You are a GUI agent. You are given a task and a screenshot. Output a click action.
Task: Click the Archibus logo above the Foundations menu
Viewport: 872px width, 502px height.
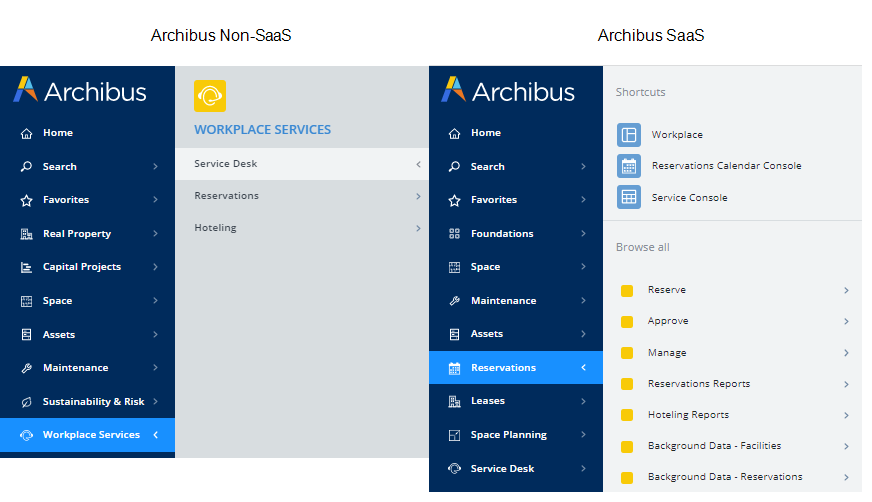(x=508, y=92)
